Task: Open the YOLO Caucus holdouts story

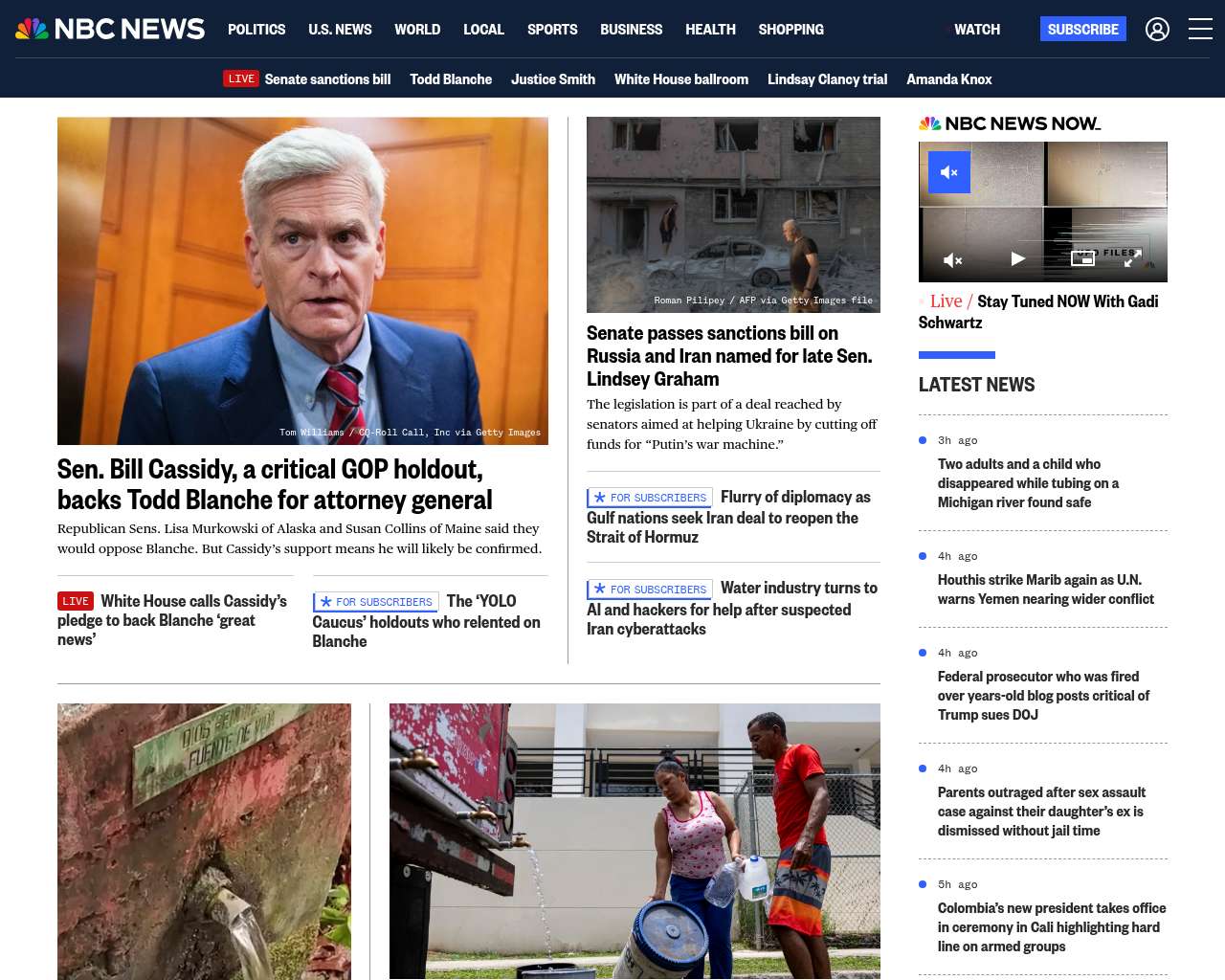Action: 426,621
